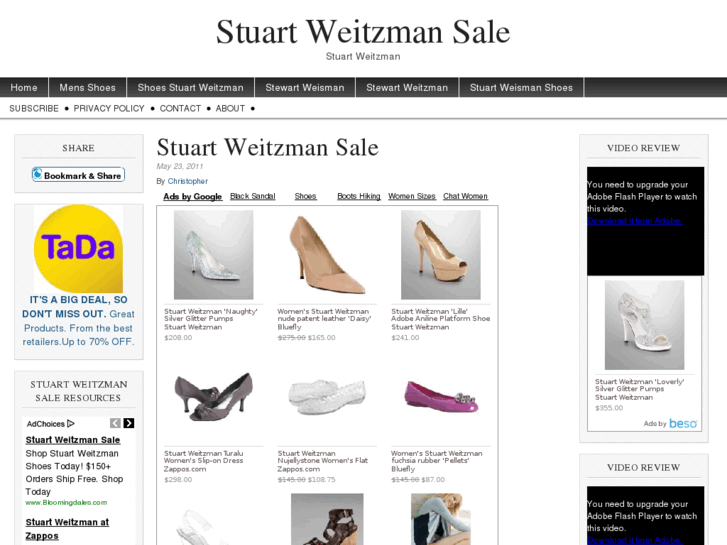Click the $241.00 price text
Viewport: 727px width, 545px height.
pos(405,338)
